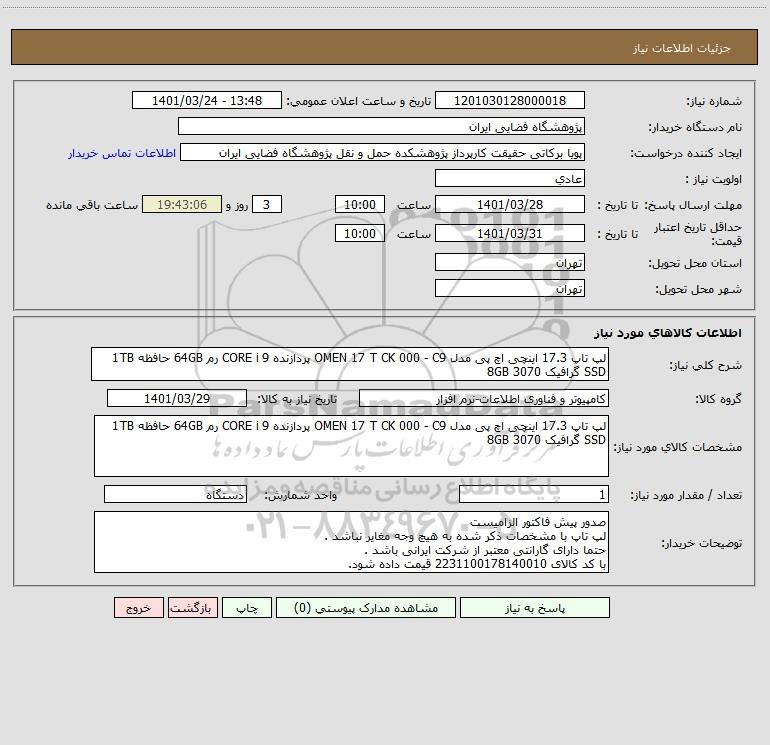
Task: Click the label تاریخ و ساعت اعلان عمومی
Action: pyautogui.click(x=358, y=102)
